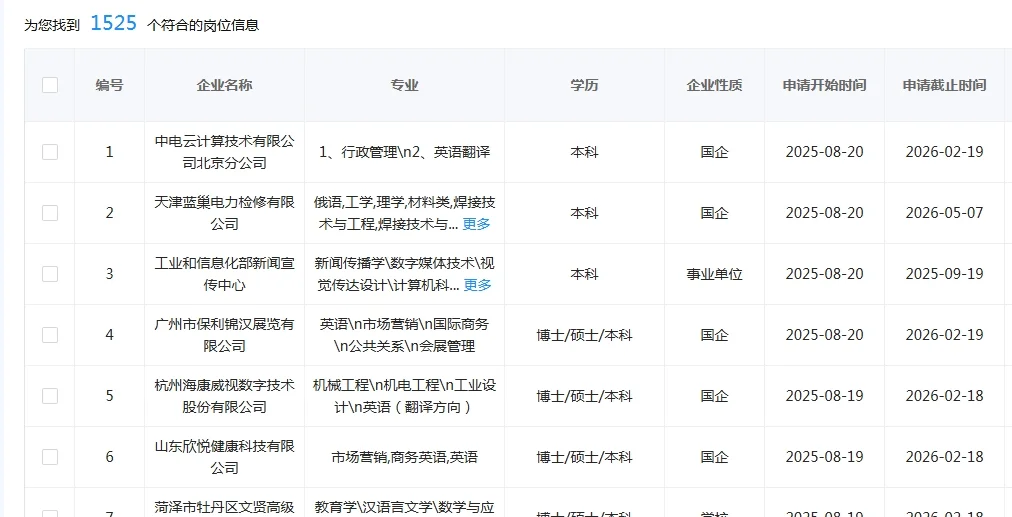Click deadline 2026-02-19 in row 1
The image size is (1012, 517).
(x=944, y=152)
